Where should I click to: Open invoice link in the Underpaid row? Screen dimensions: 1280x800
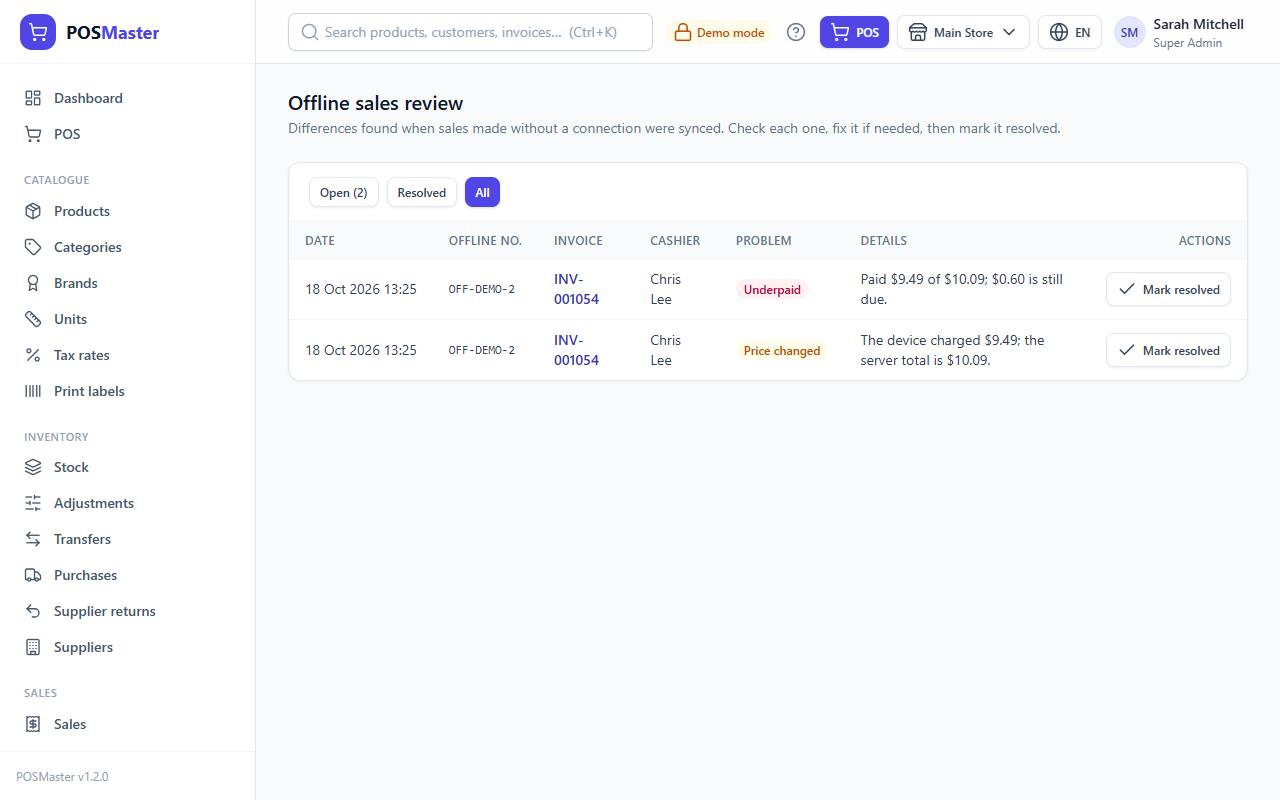click(x=576, y=289)
